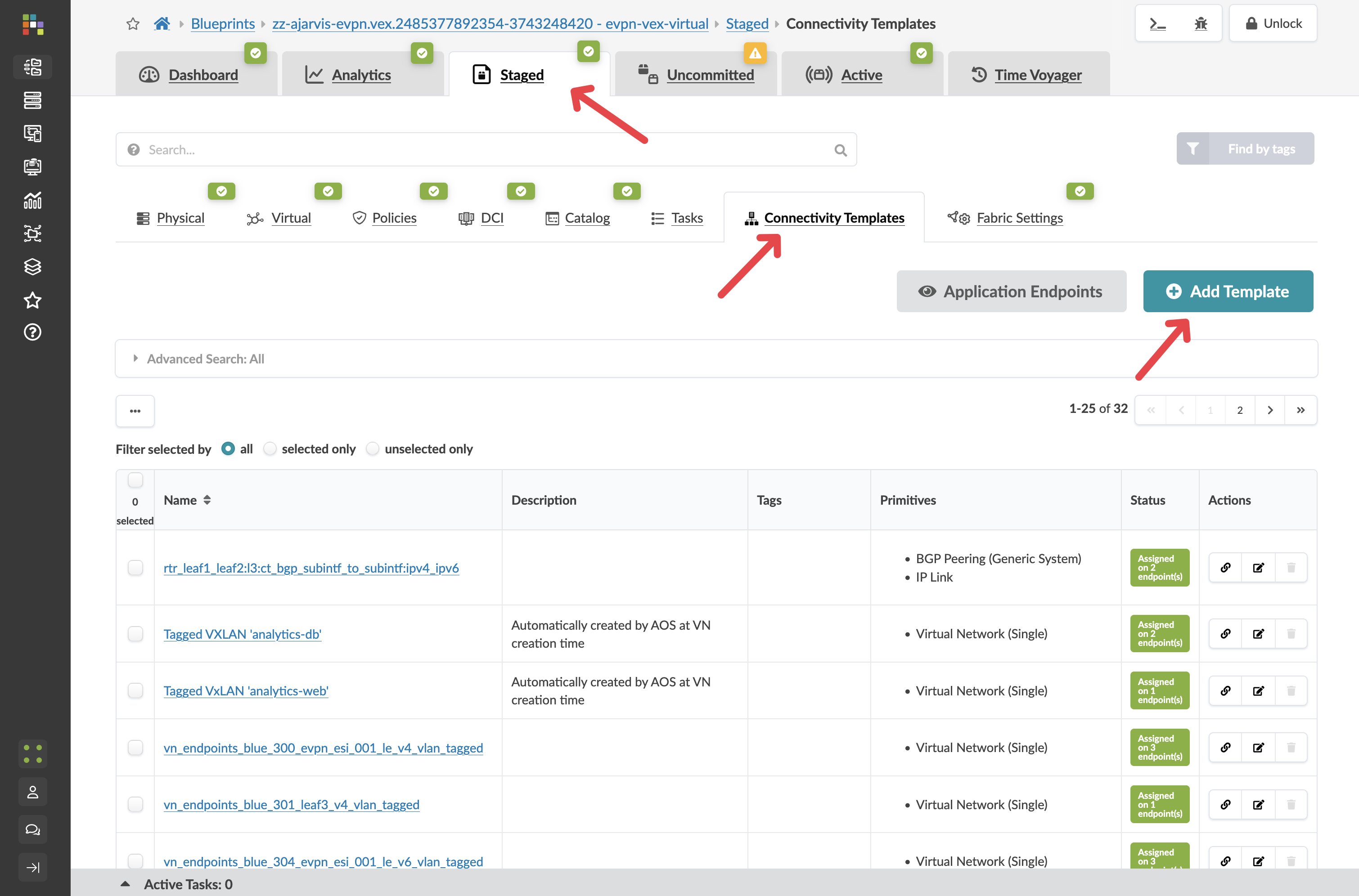Open the vn_endpoints_blue_301_leaf3_v4_vlan_tagged link
Viewport: 1359px width, 896px height.
(x=291, y=805)
